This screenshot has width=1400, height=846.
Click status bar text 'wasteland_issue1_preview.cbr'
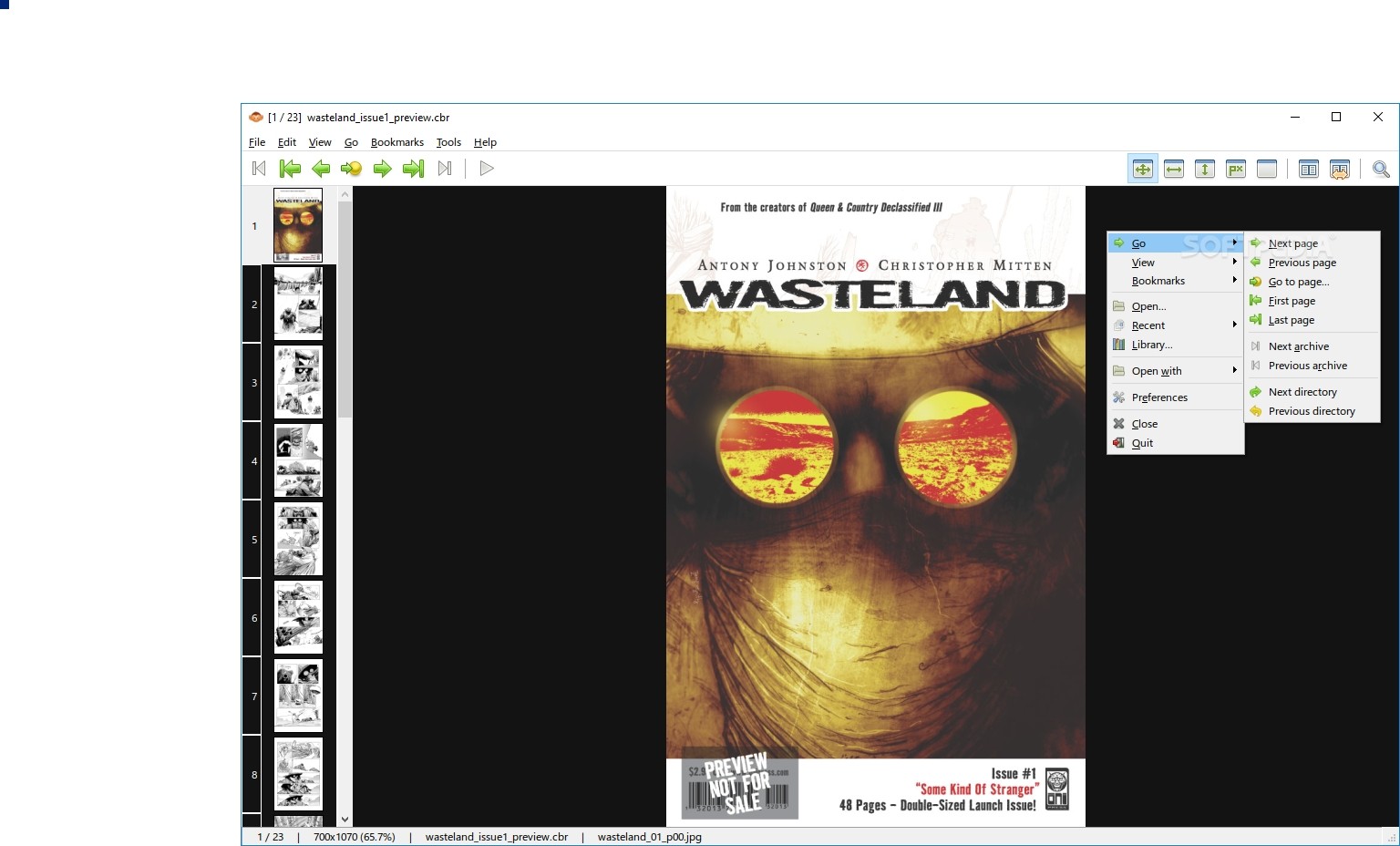[497, 837]
